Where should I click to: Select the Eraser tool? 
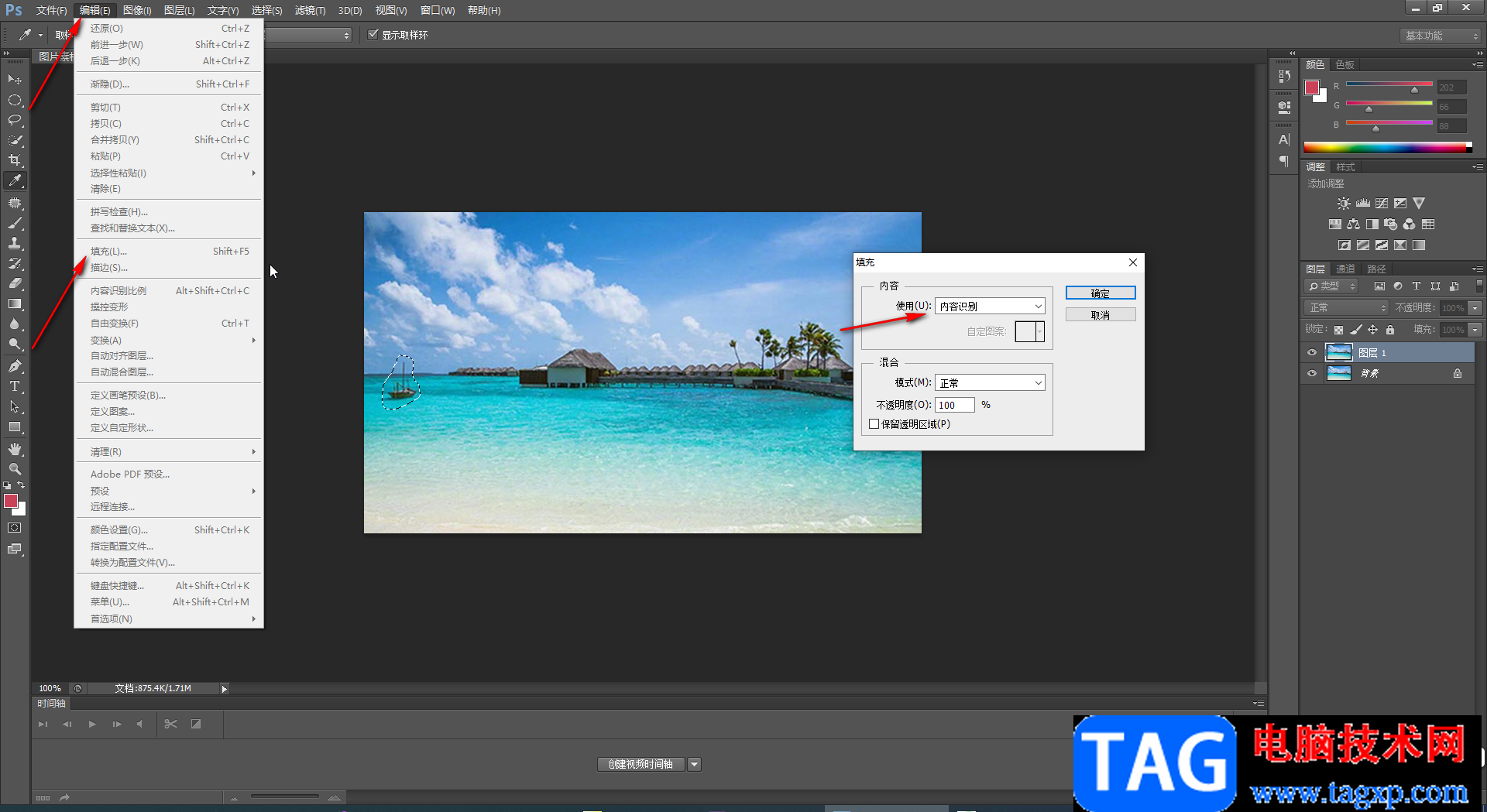click(15, 283)
